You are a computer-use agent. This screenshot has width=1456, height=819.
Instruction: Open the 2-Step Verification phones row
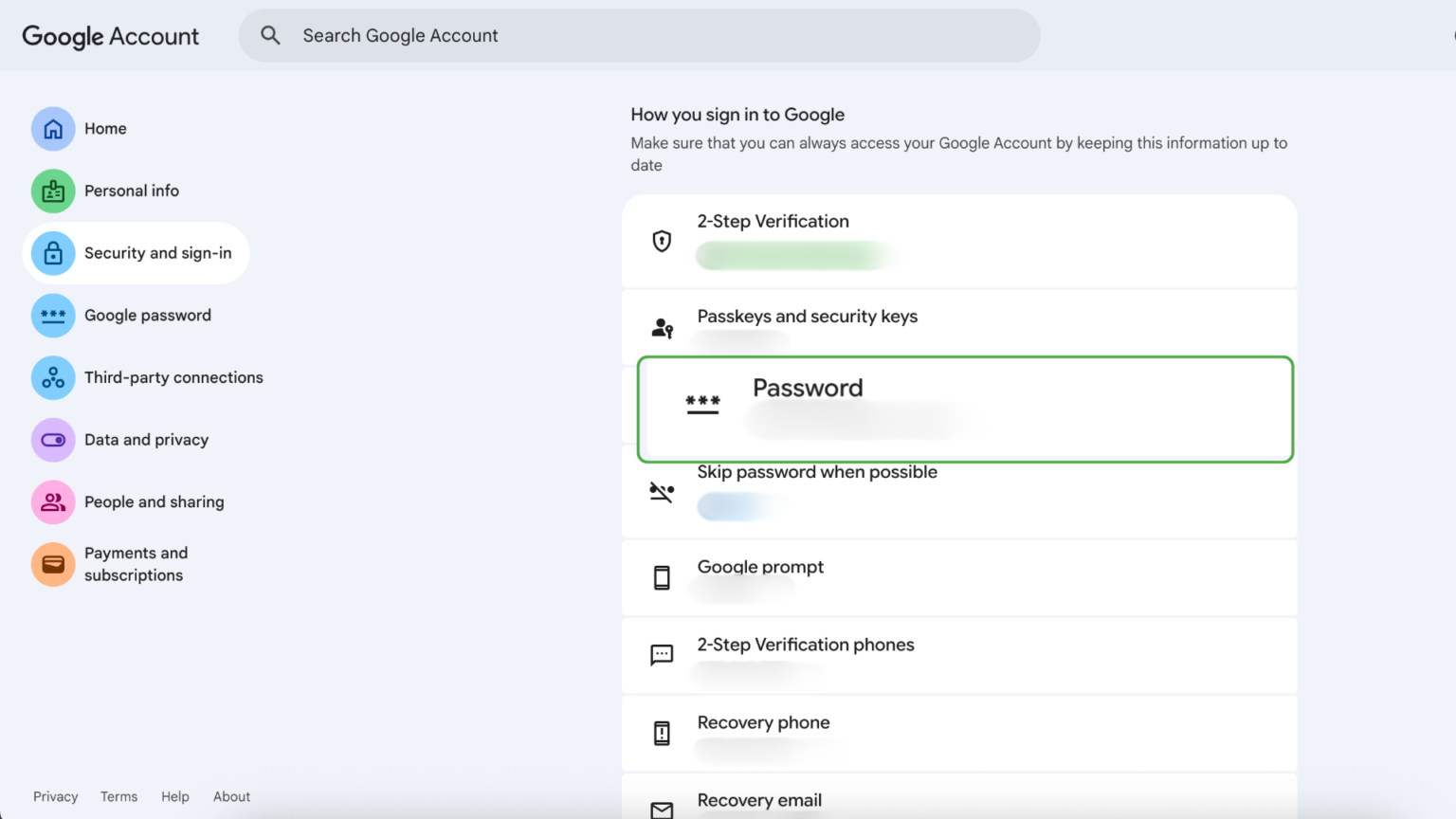(x=959, y=655)
